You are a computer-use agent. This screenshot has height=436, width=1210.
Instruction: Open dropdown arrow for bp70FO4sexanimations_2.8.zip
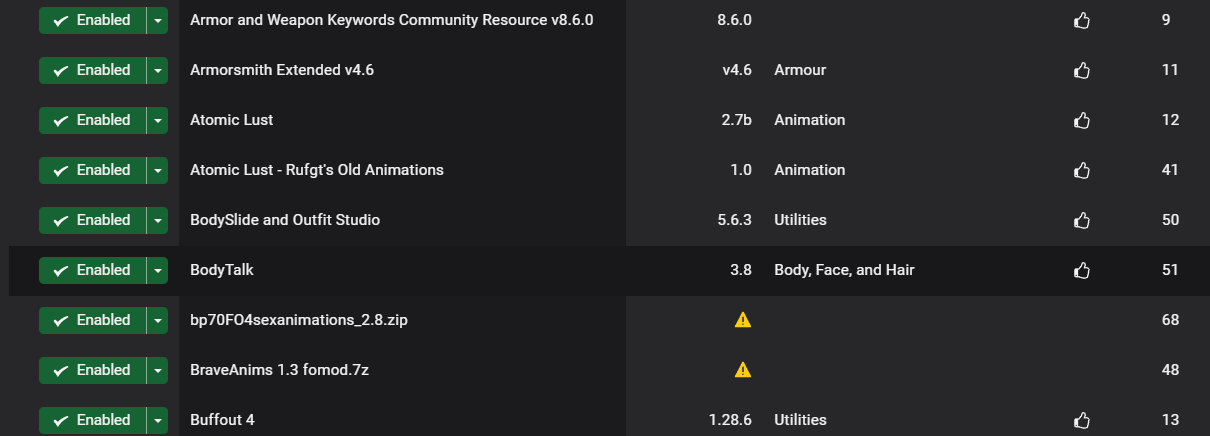[x=158, y=320]
